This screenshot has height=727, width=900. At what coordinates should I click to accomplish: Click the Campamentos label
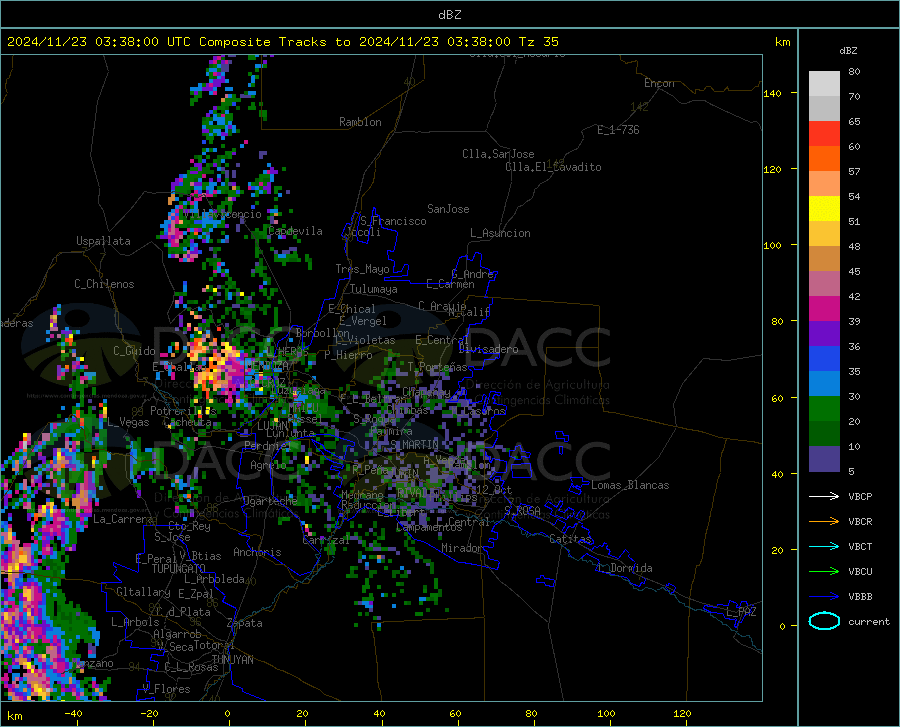click(429, 527)
